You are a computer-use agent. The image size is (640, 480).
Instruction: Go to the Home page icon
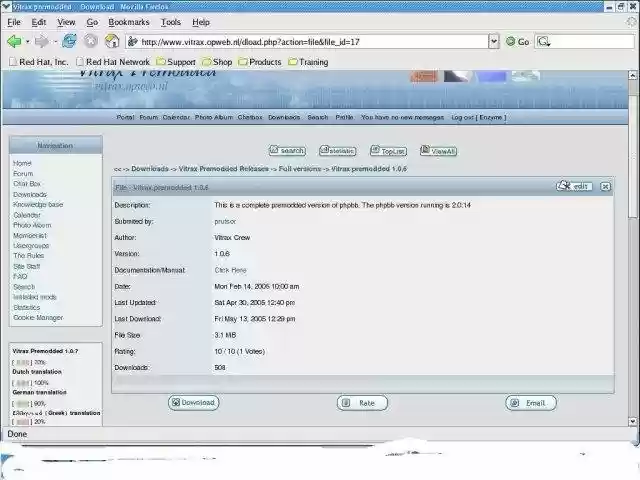[112, 41]
